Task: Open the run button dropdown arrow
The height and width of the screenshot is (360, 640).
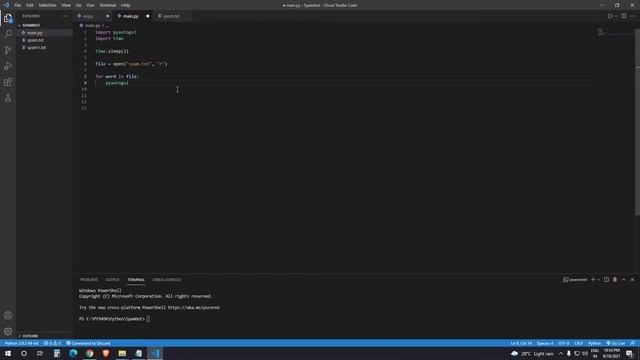Action: tap(616, 16)
